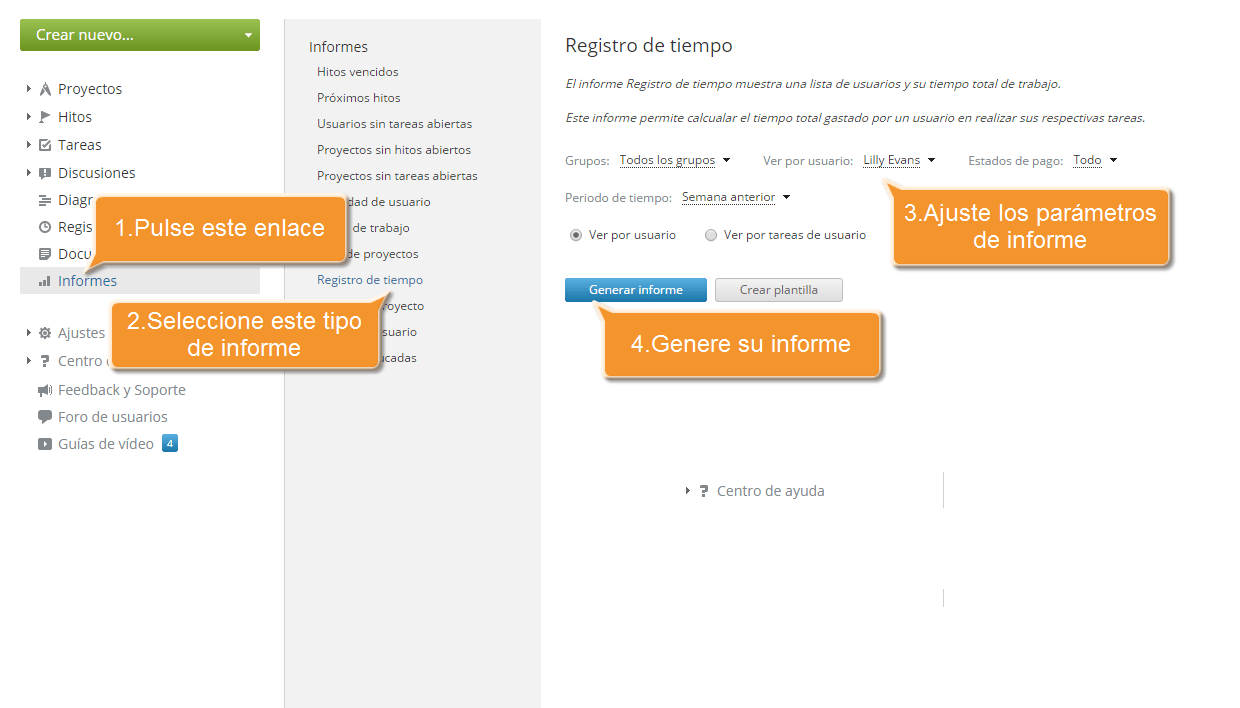Click the Ajustes gear icon

point(45,333)
